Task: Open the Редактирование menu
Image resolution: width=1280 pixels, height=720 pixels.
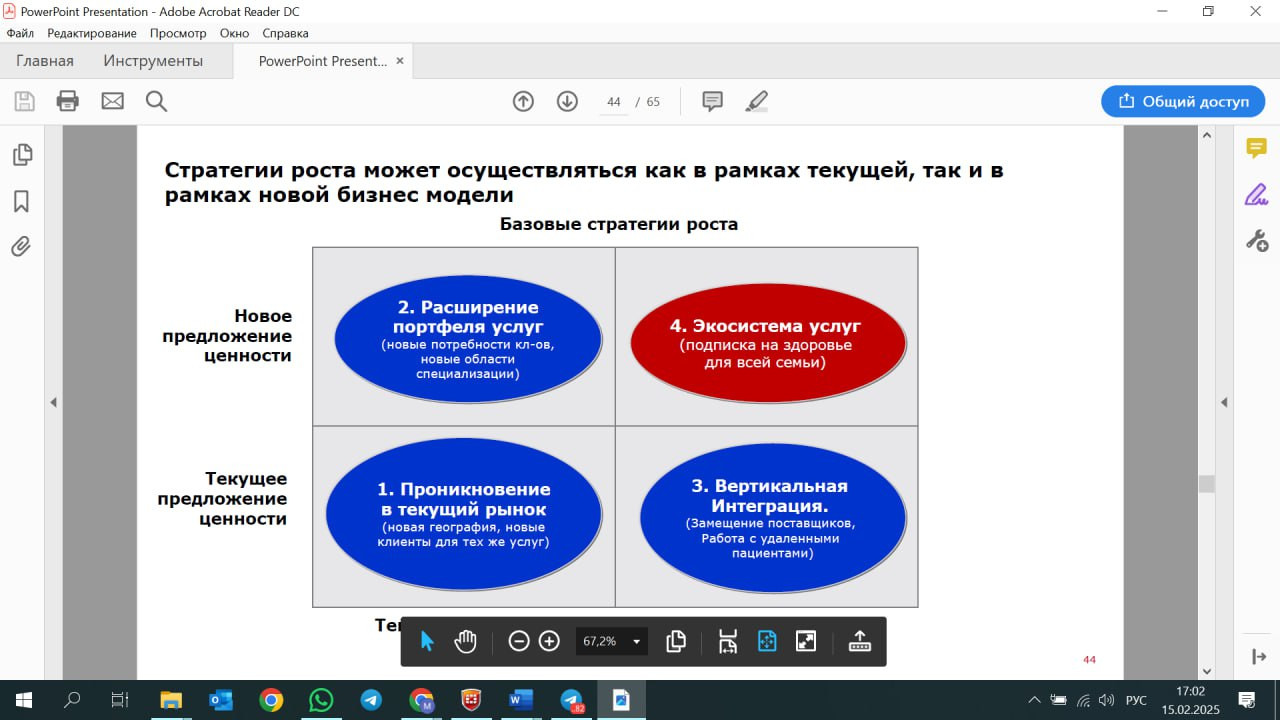Action: (x=92, y=33)
